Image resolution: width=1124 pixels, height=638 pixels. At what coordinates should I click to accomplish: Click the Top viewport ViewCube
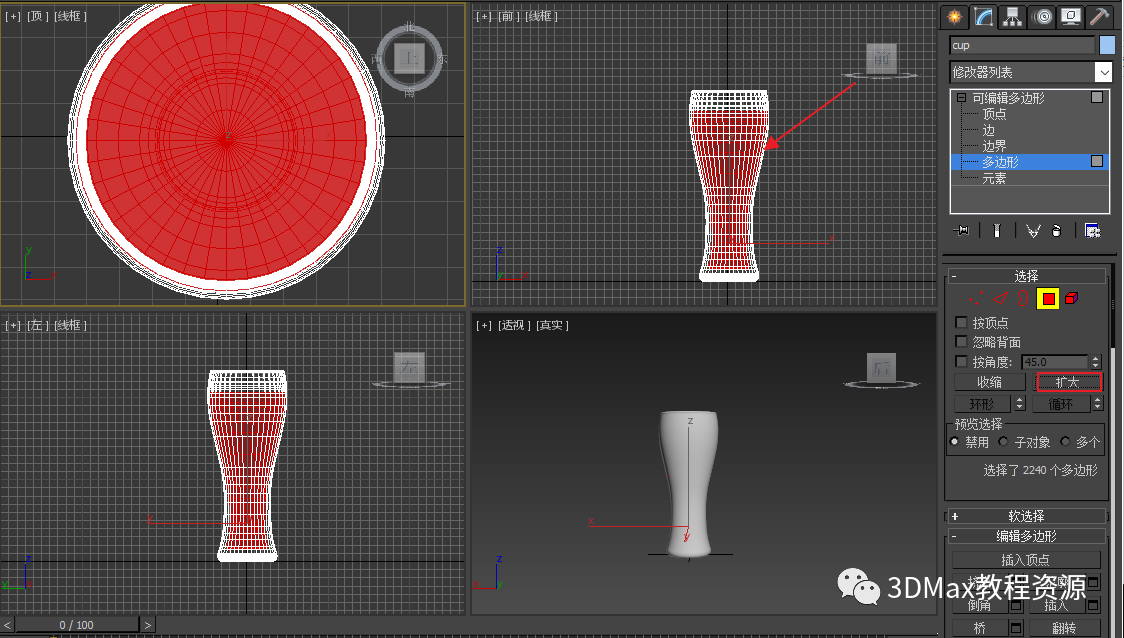[x=409, y=59]
